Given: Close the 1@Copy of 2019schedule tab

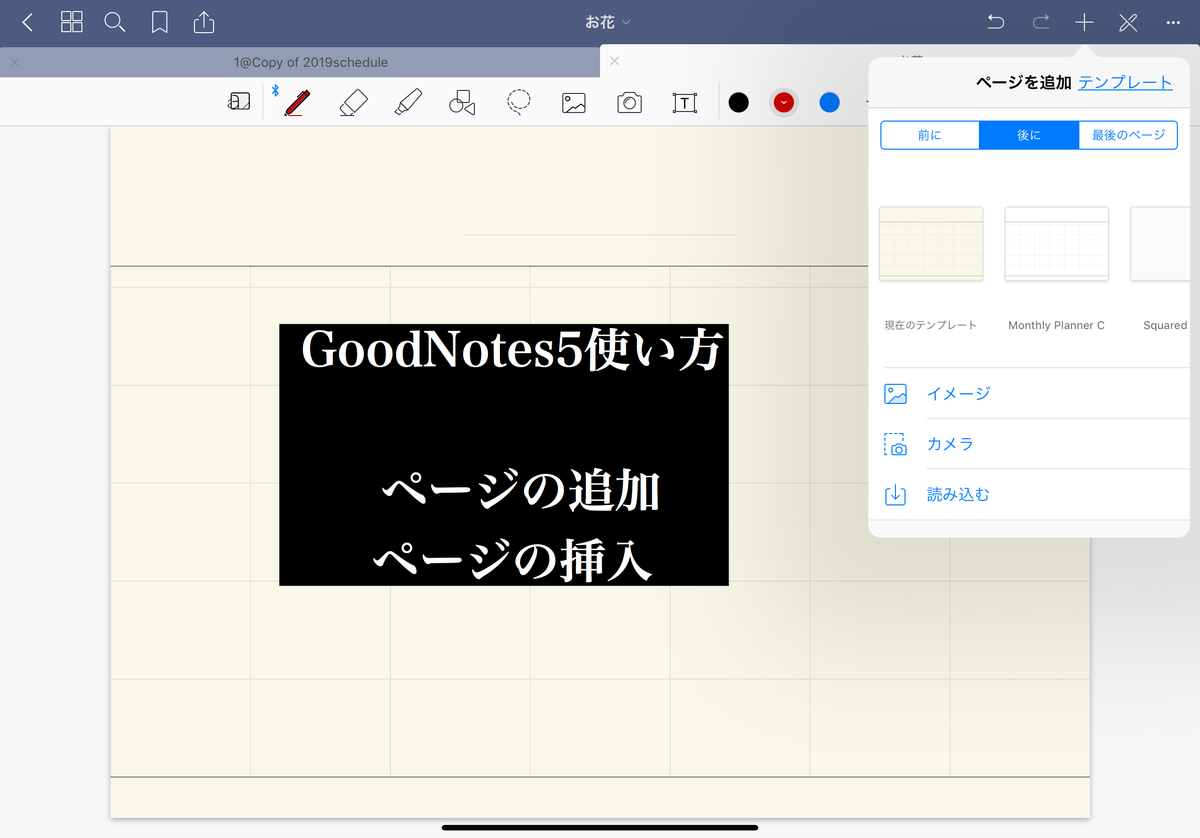Looking at the screenshot, I should (14, 62).
